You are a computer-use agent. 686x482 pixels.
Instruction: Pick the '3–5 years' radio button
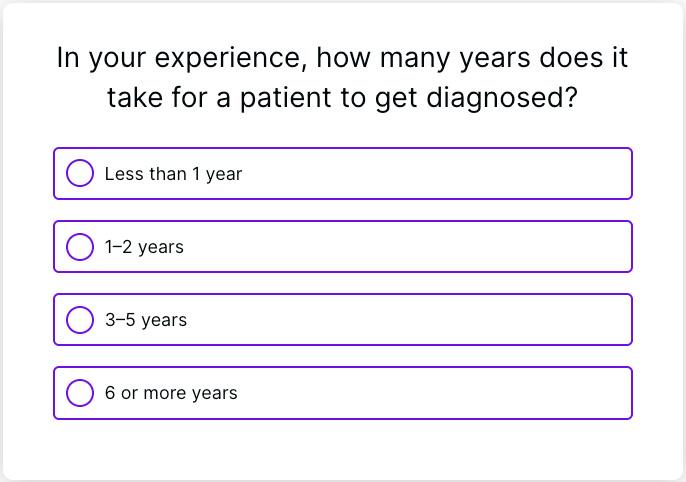[80, 319]
